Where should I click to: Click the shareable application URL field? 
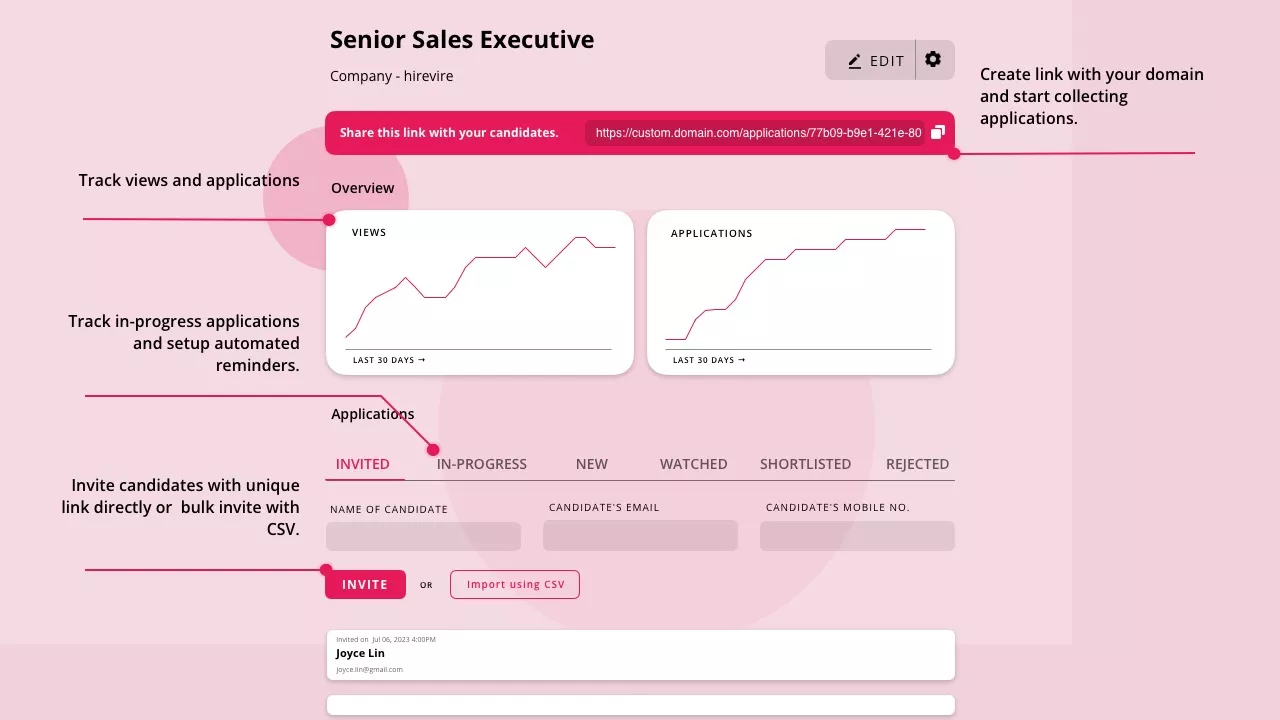(757, 133)
